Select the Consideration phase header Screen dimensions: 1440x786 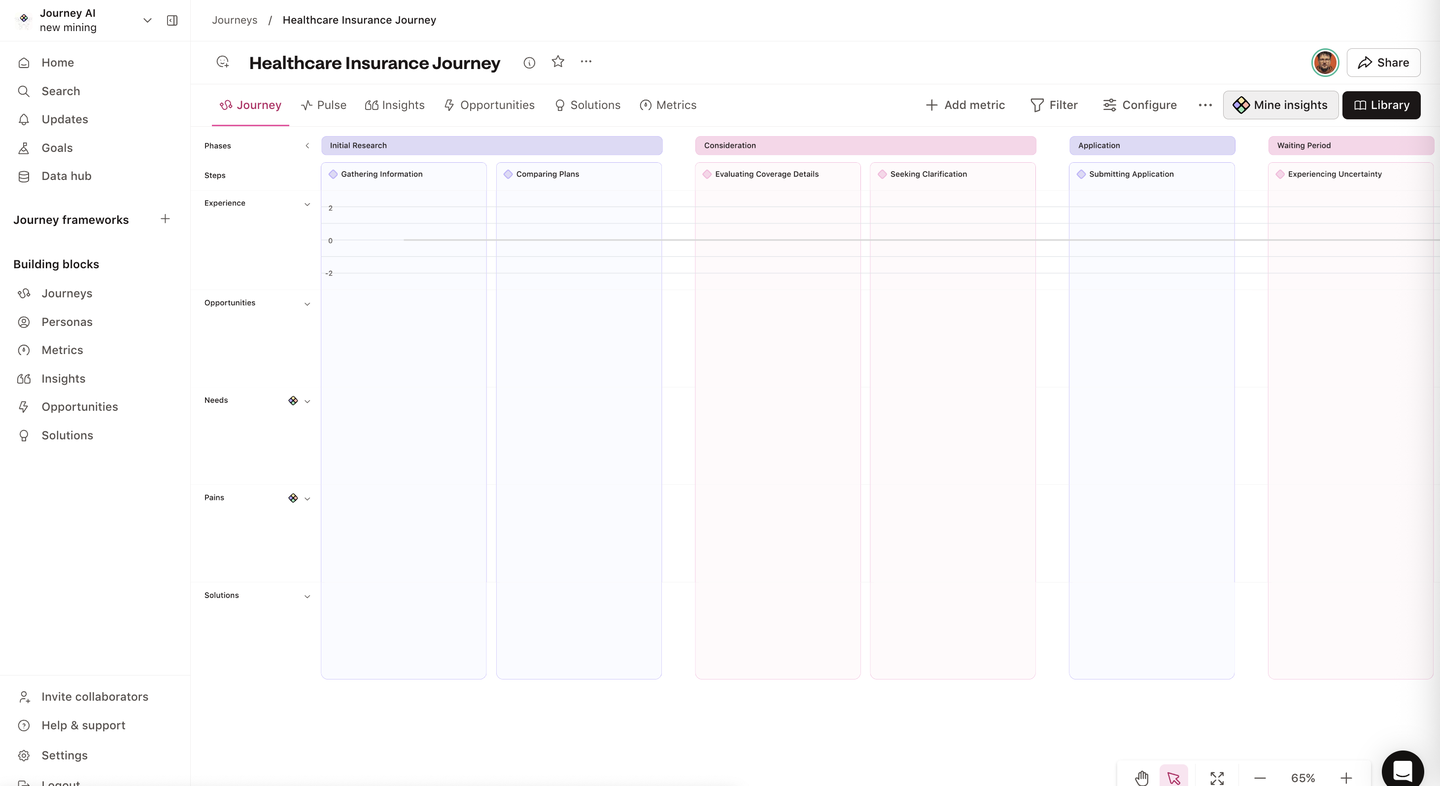pyautogui.click(x=865, y=146)
